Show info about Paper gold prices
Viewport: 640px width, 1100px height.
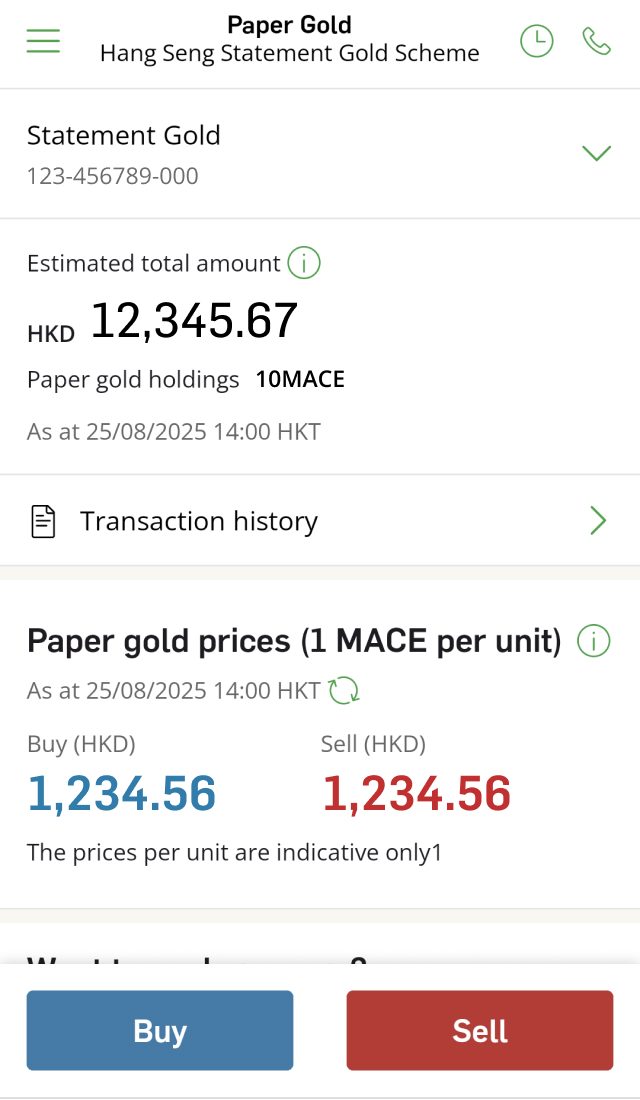point(594,641)
